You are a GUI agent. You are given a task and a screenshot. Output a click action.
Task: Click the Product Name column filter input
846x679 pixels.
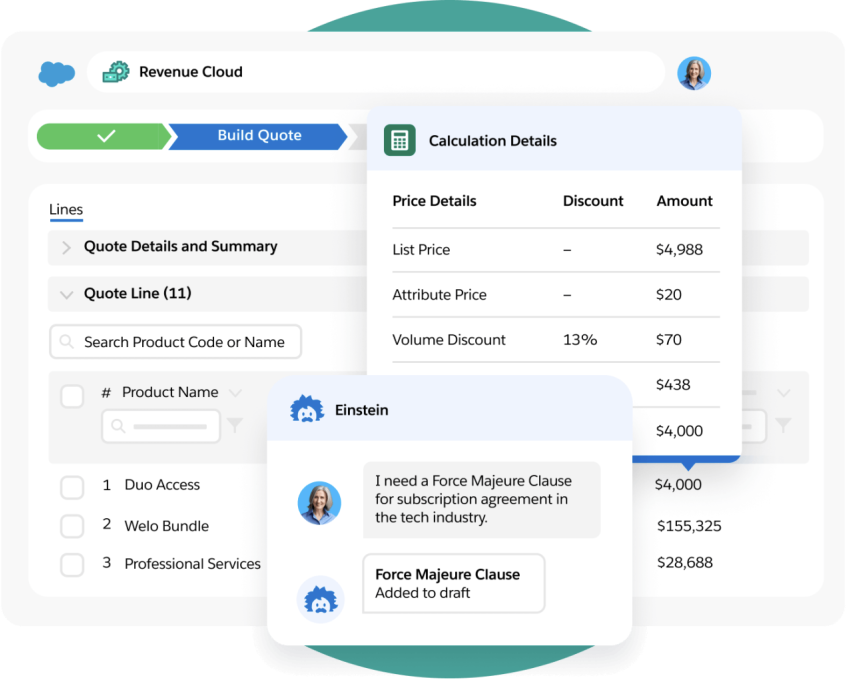coord(161,426)
